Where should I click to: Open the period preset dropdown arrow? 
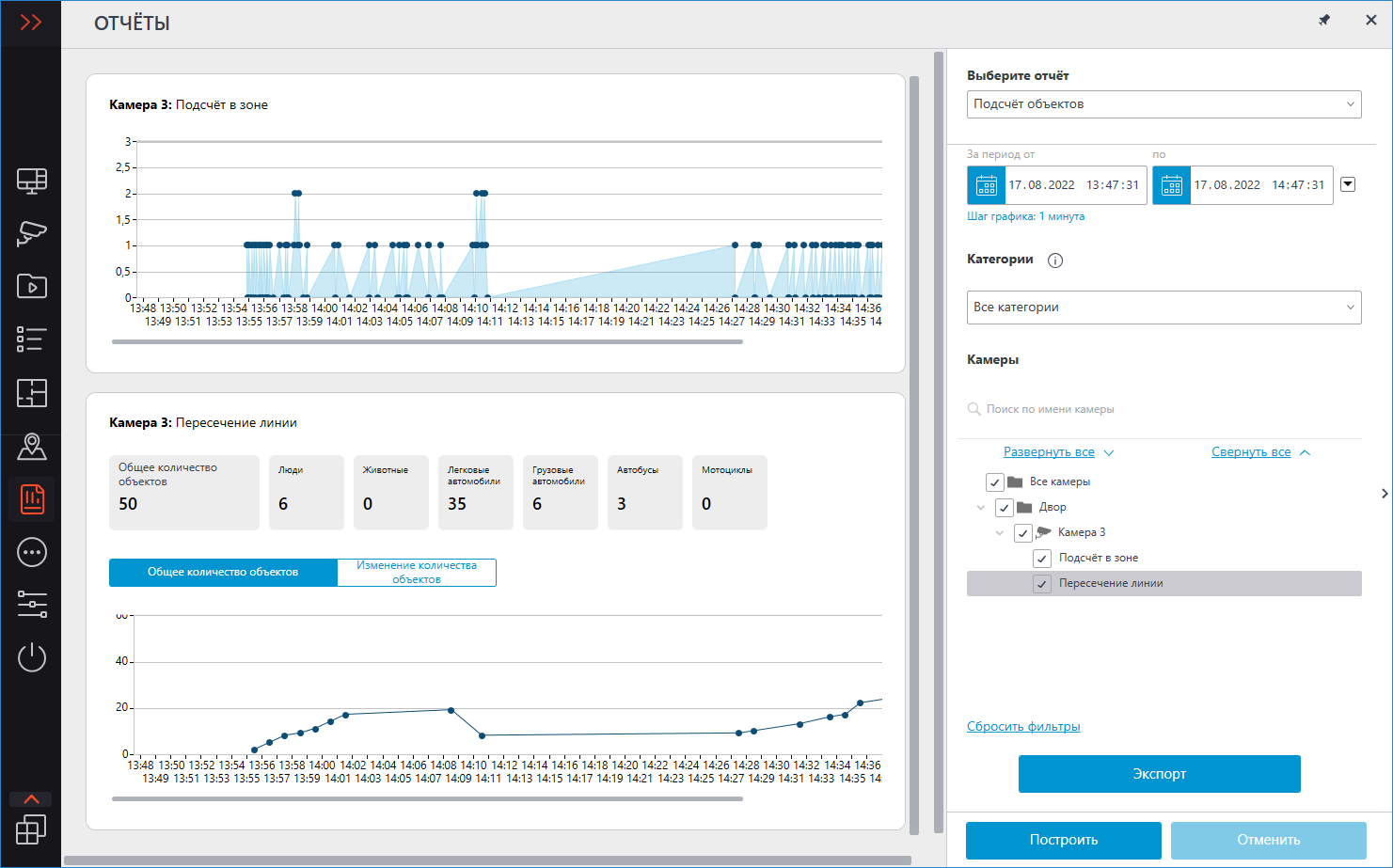[1348, 184]
